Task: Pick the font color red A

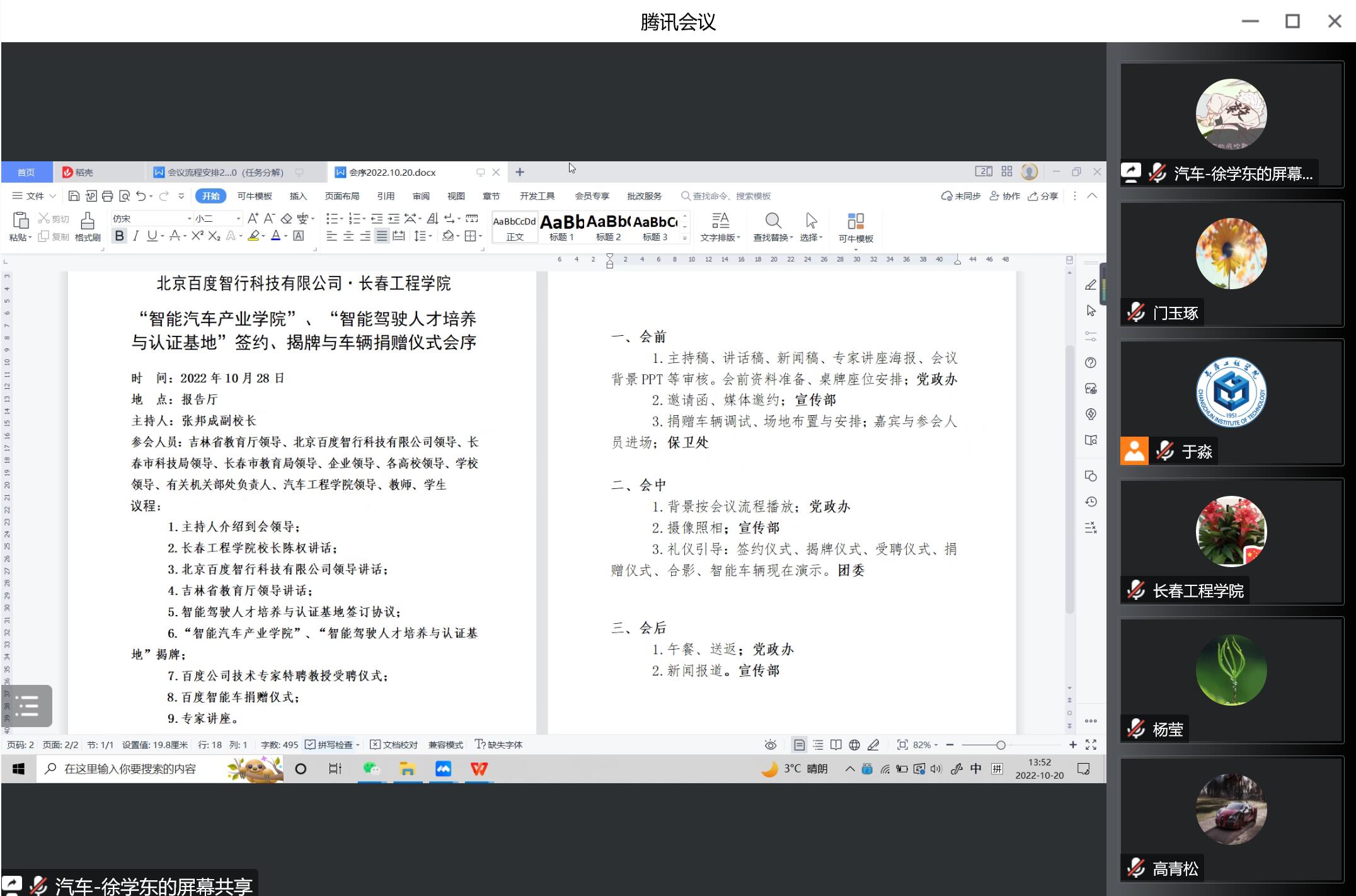Action: pyautogui.click(x=275, y=236)
